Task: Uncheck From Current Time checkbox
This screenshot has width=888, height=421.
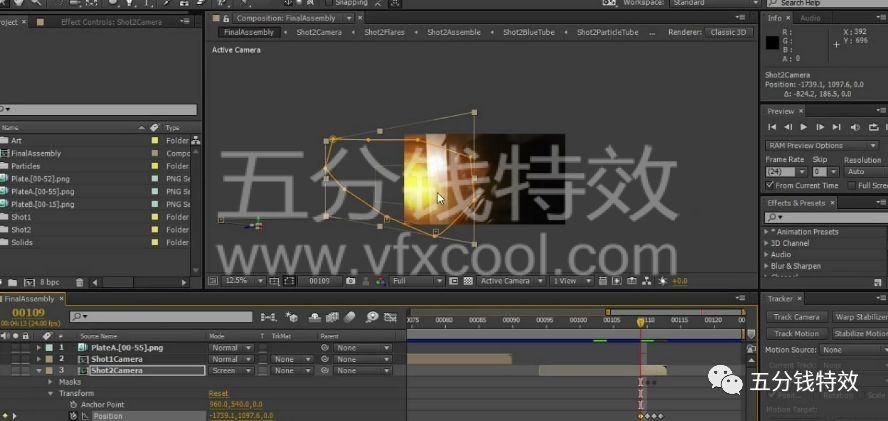Action: click(770, 185)
